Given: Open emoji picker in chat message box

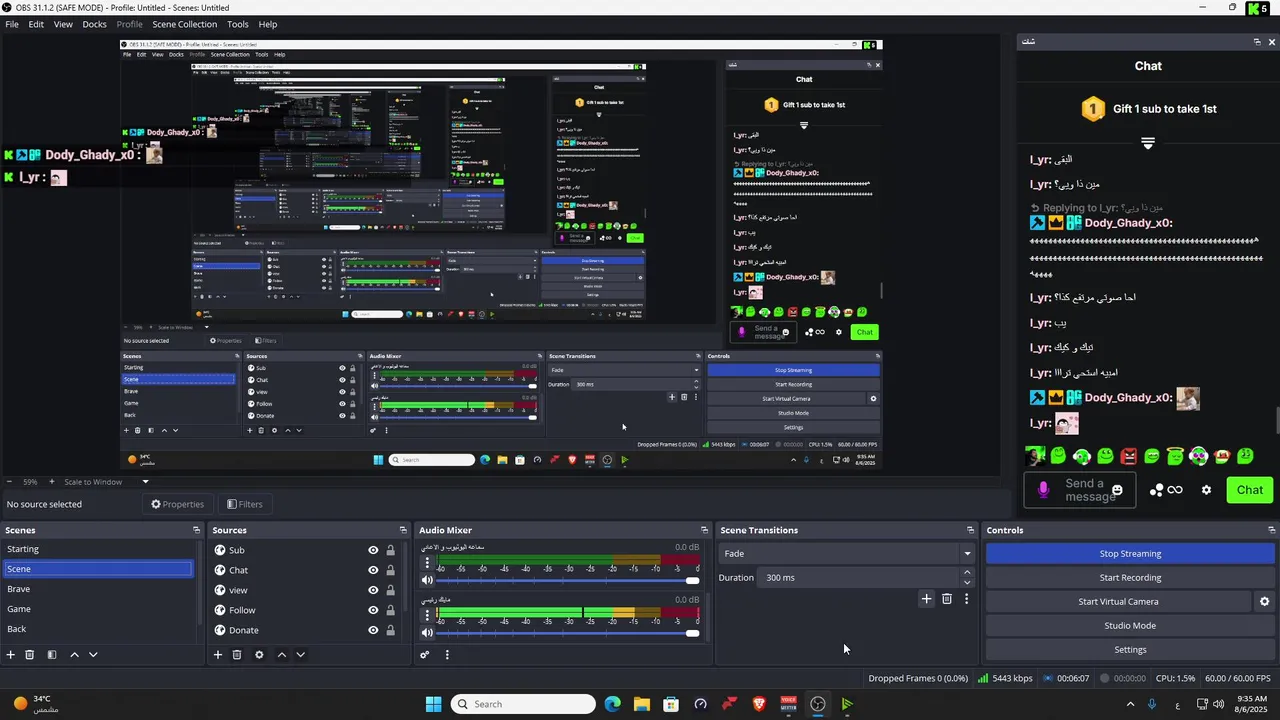Looking at the screenshot, I should click(x=1117, y=490).
